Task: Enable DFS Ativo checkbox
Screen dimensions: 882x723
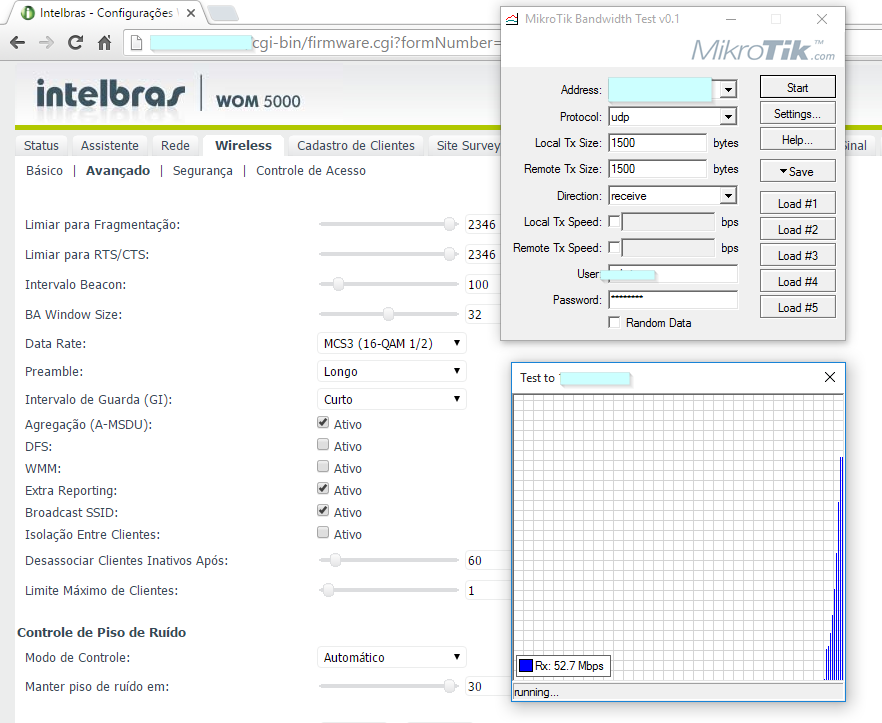Action: point(323,444)
